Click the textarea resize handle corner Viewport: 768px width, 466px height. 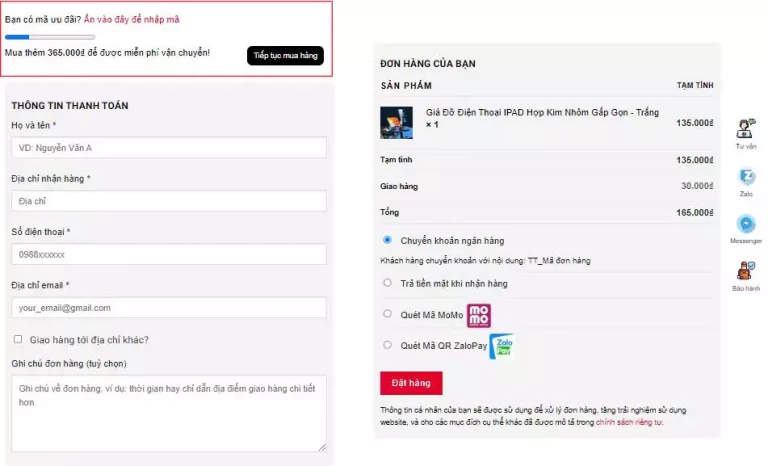(322, 447)
